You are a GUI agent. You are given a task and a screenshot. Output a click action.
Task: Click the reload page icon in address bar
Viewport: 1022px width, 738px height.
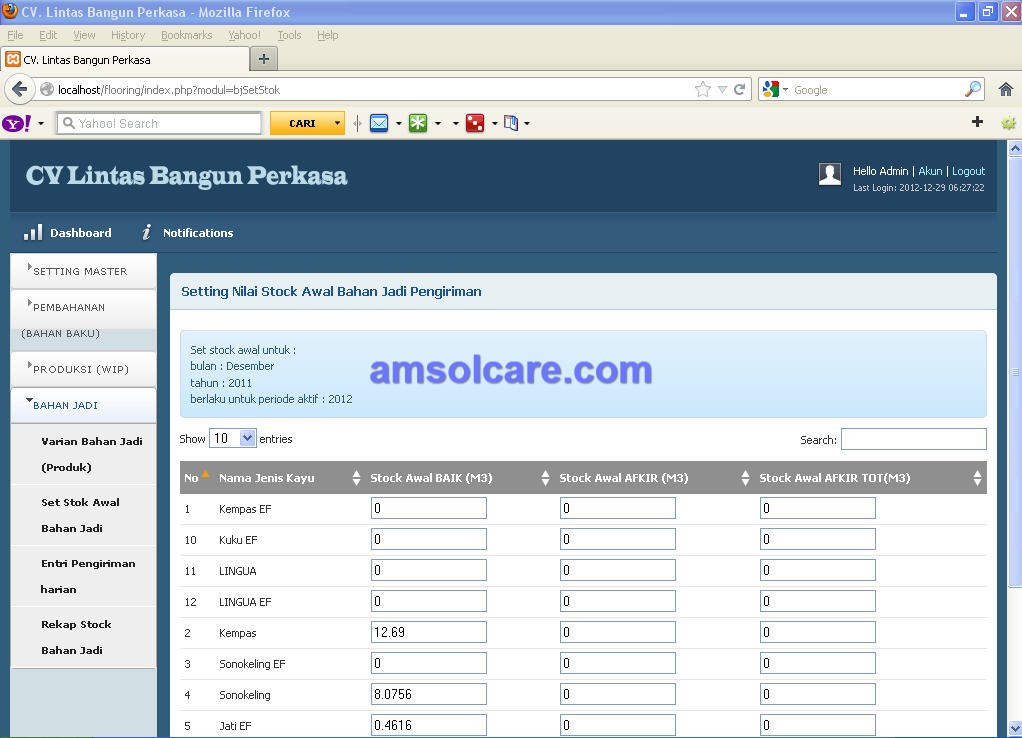pos(740,89)
